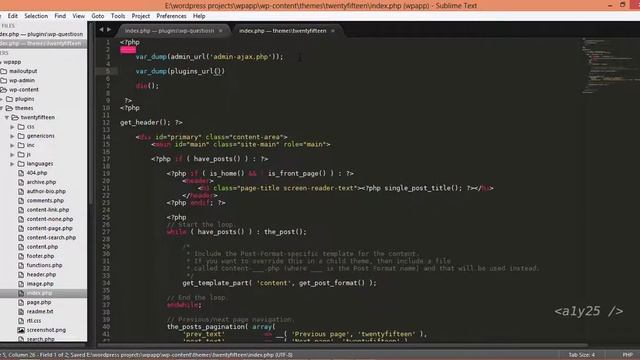Viewport: 640px width, 360px height.
Task: Click the languages folder icon
Action: [x=21, y=164]
